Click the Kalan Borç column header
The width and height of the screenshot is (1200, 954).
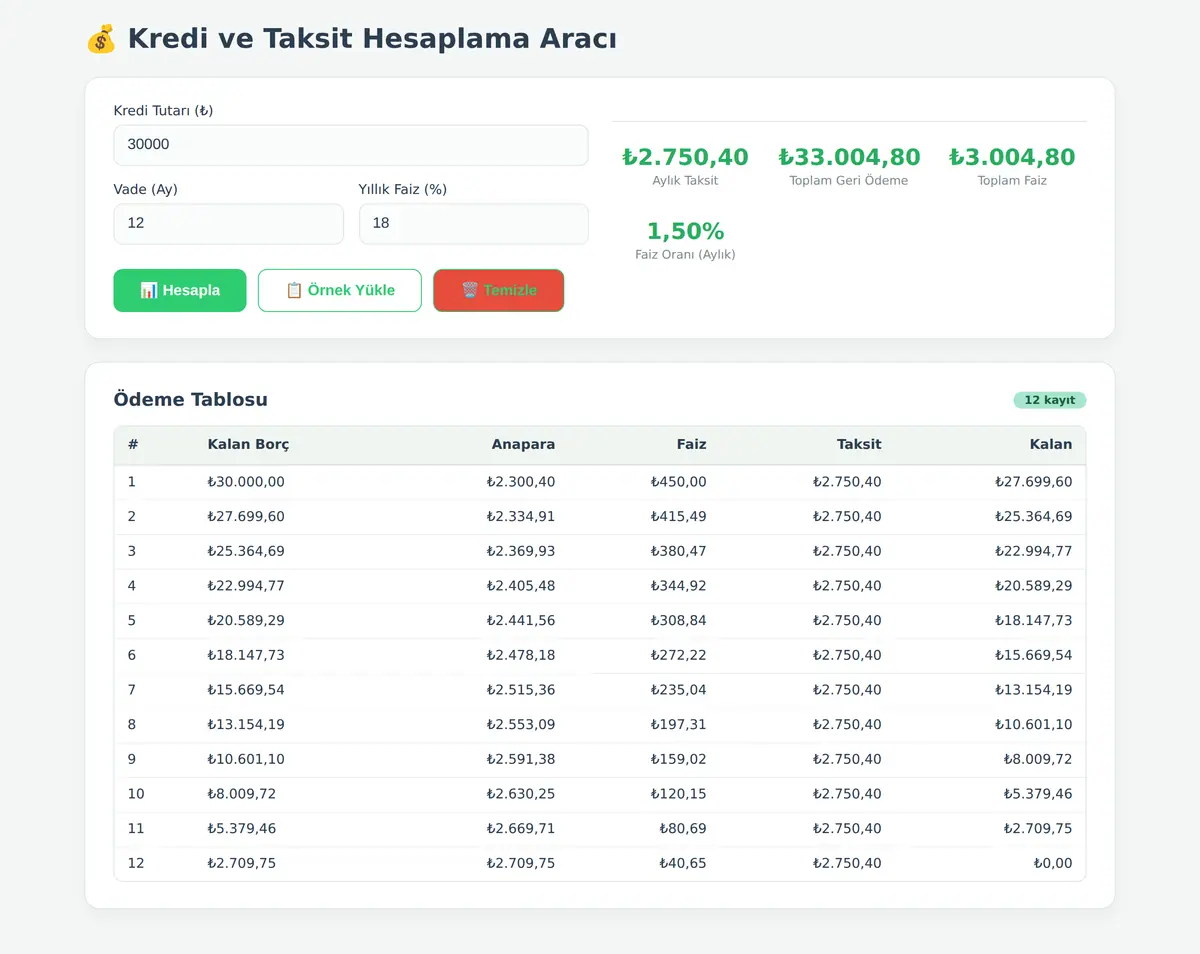point(248,444)
